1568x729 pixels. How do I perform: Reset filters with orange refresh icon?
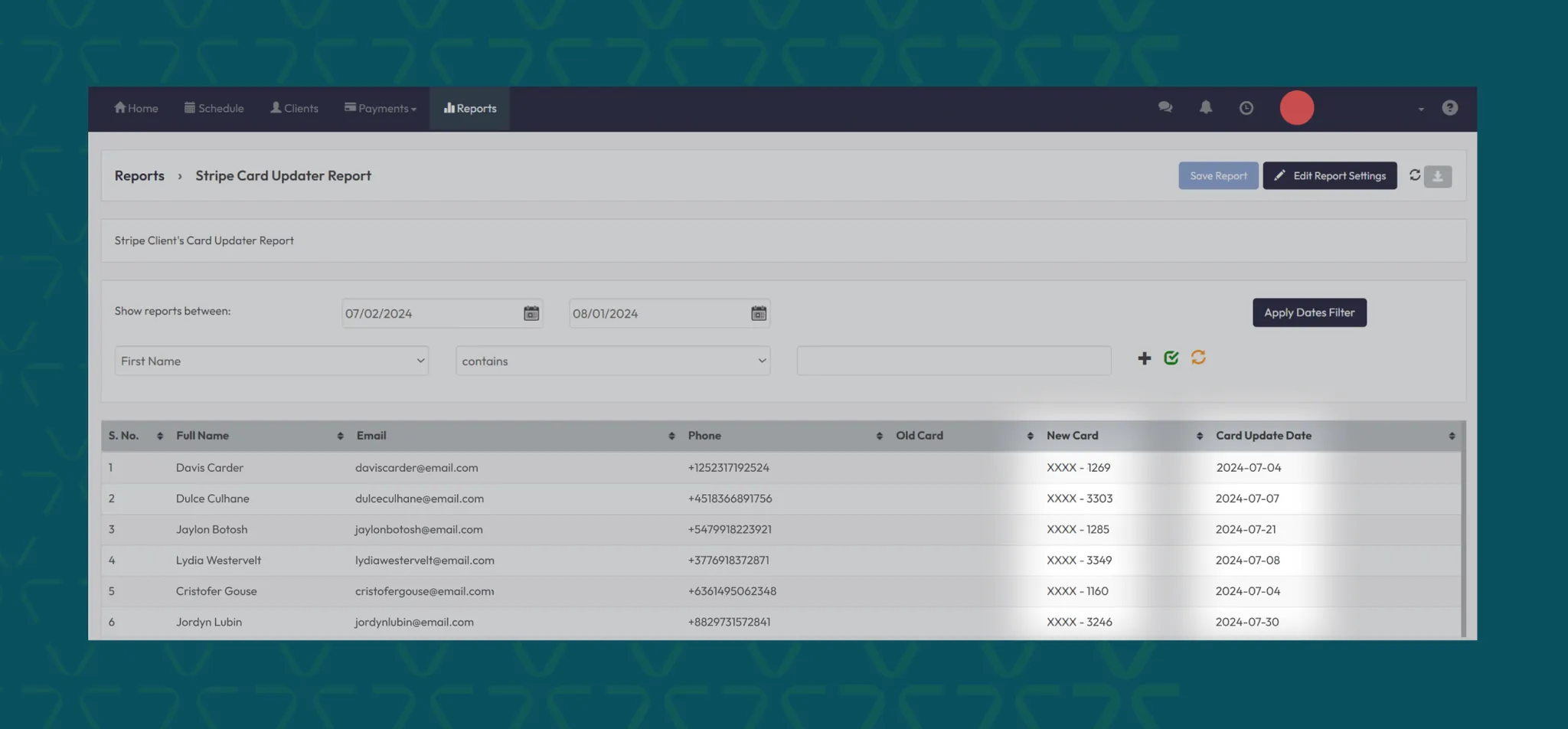pyautogui.click(x=1198, y=358)
